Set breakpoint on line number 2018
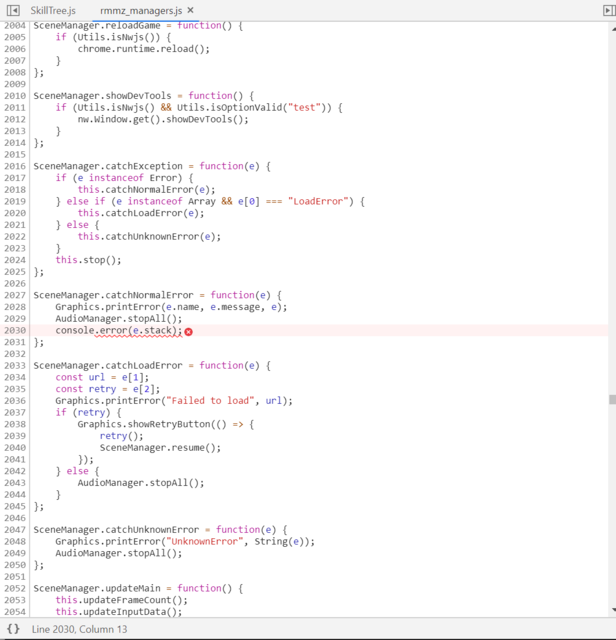Viewport: 616px width, 640px height. pyautogui.click(x=15, y=189)
